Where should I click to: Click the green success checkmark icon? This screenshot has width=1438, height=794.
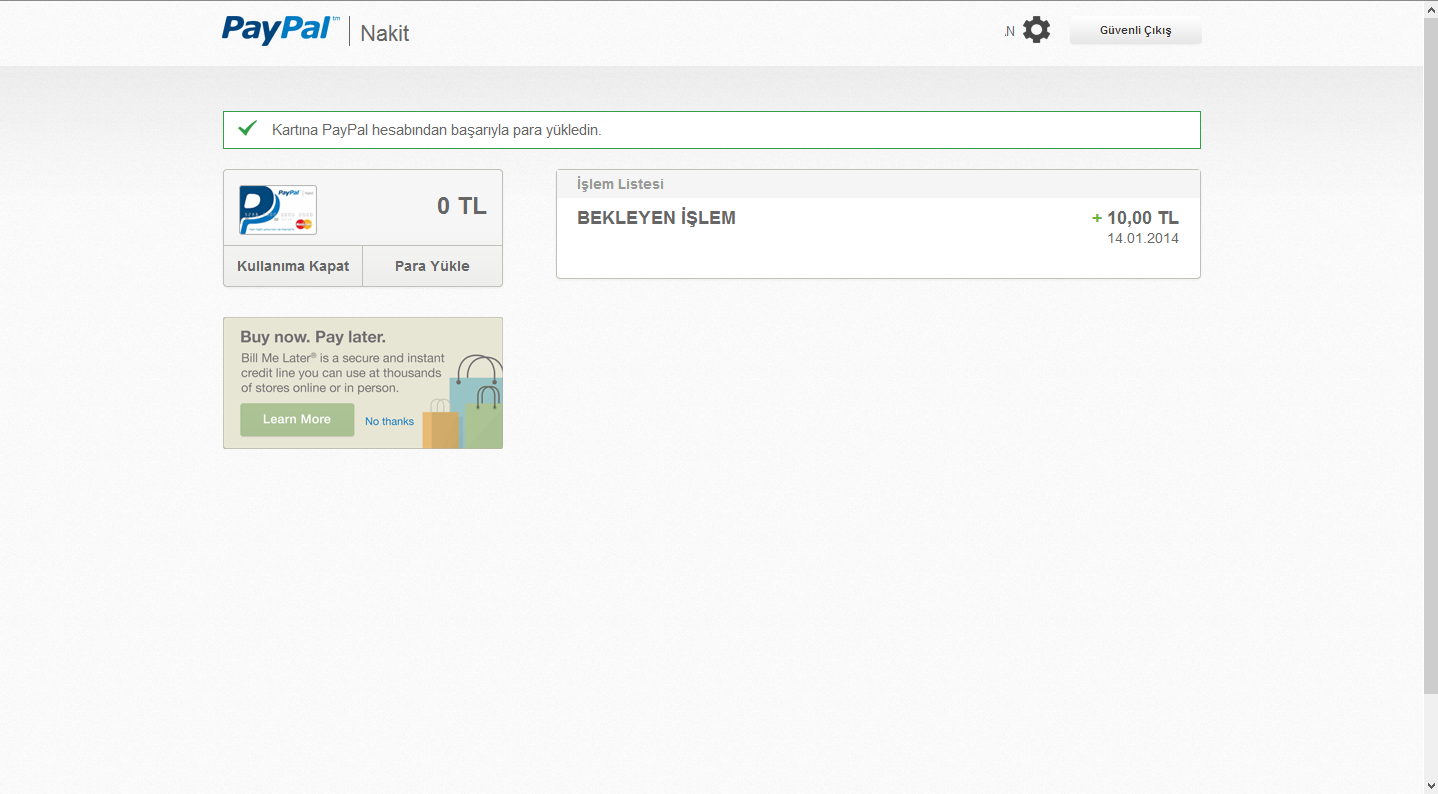(248, 128)
